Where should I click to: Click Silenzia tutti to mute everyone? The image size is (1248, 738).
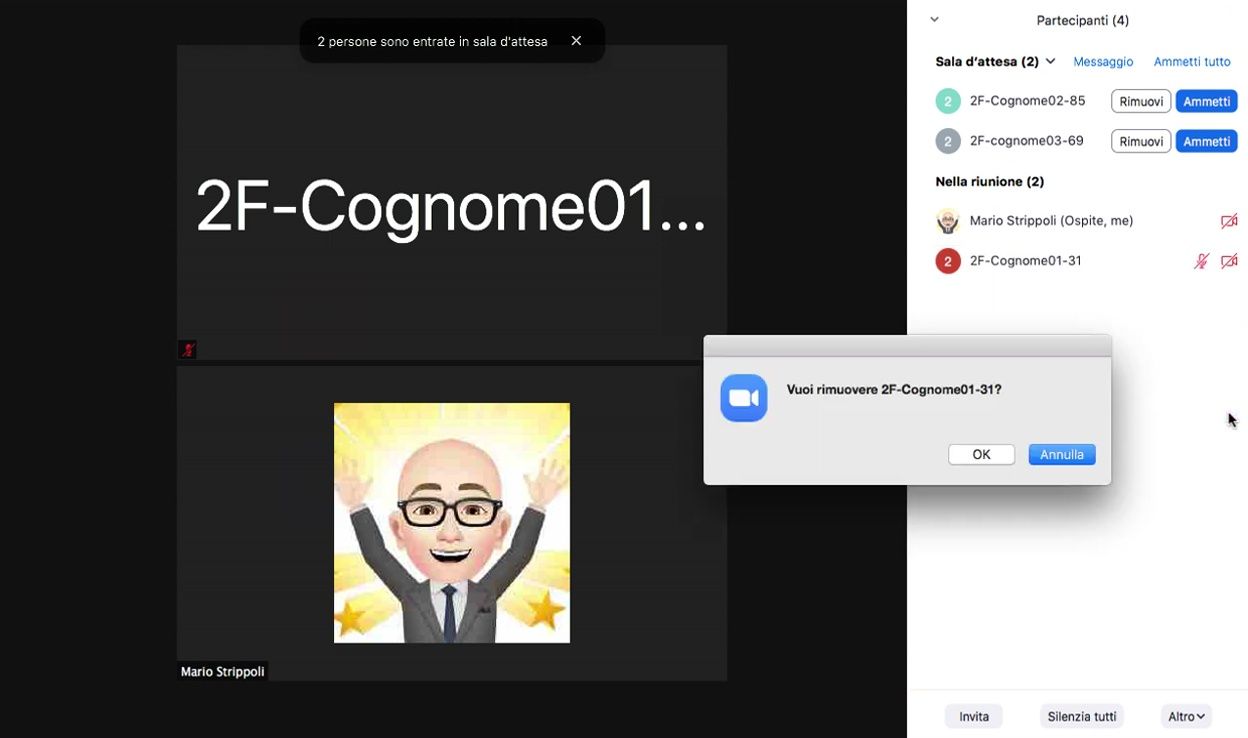(1082, 716)
